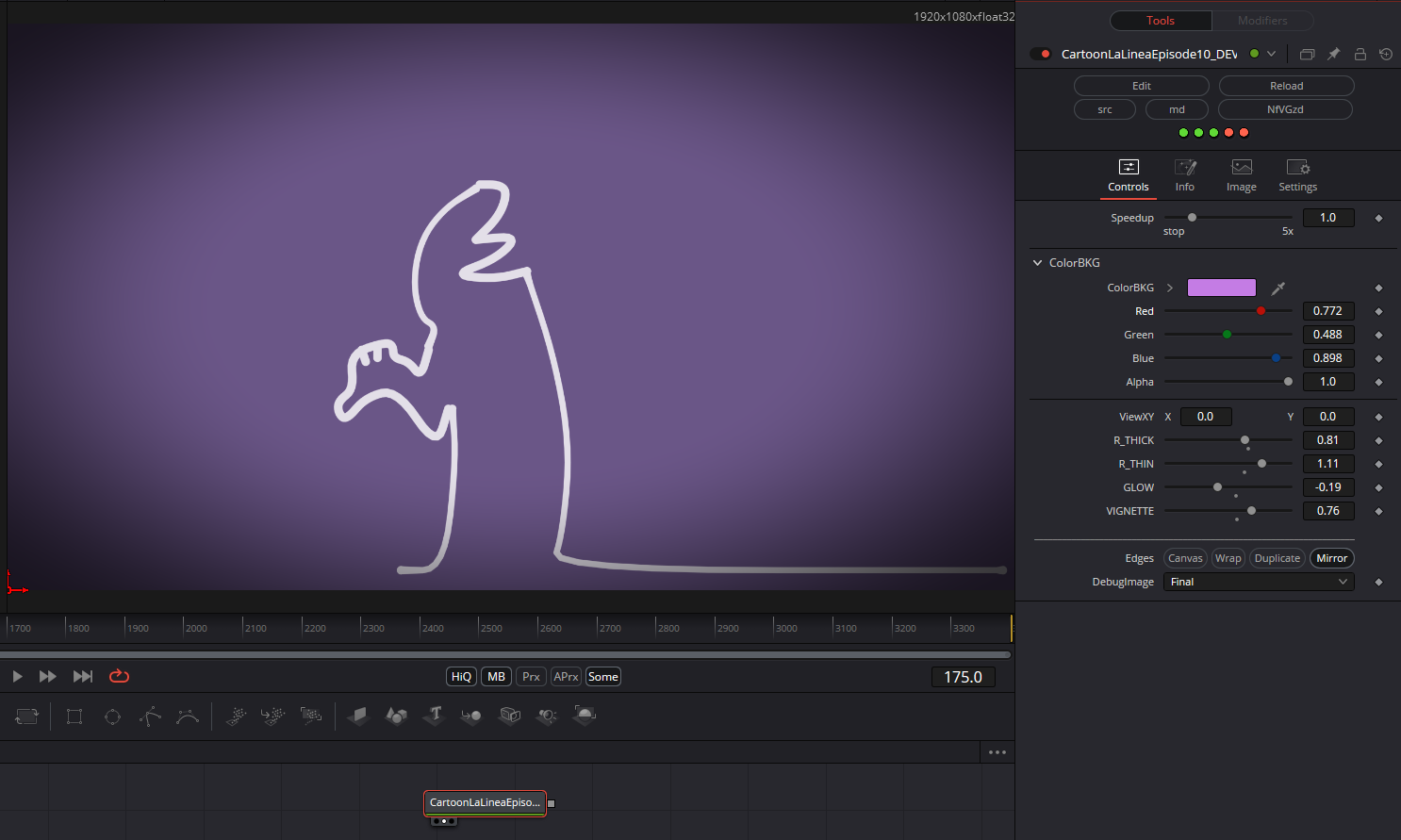Add a Shape 3D tool

396,716
